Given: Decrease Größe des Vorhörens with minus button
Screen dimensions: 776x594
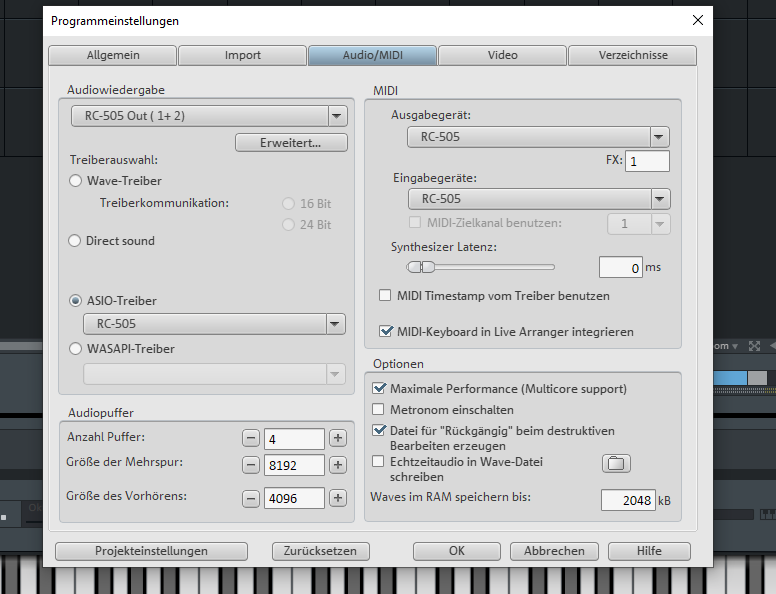Looking at the screenshot, I should tap(251, 498).
